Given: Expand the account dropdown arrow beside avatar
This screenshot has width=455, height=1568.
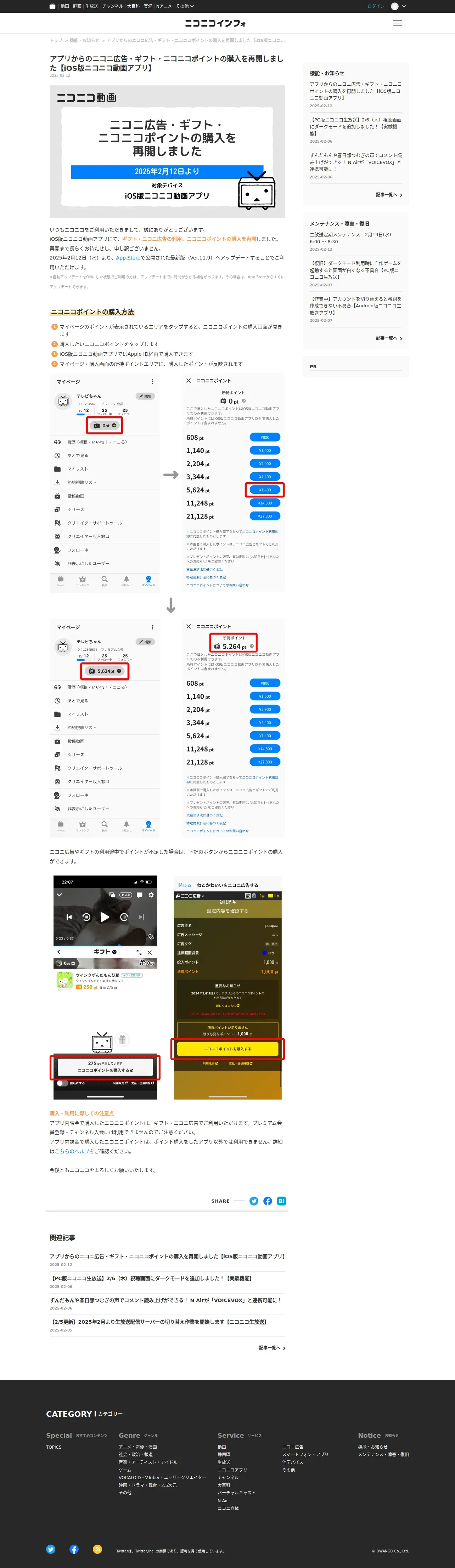Looking at the screenshot, I should click(x=404, y=6).
